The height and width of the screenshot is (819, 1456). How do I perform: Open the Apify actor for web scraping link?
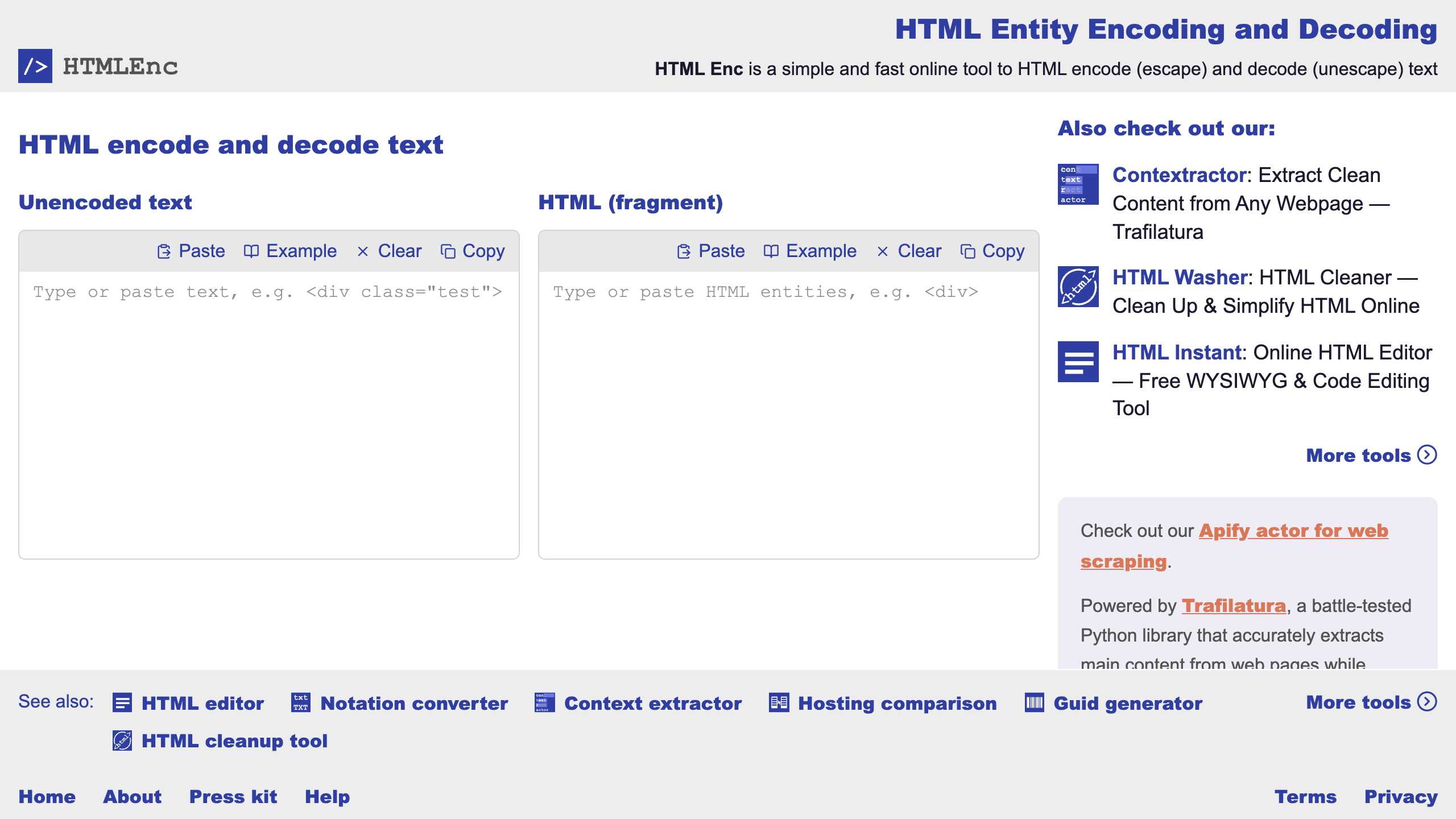(x=1293, y=531)
